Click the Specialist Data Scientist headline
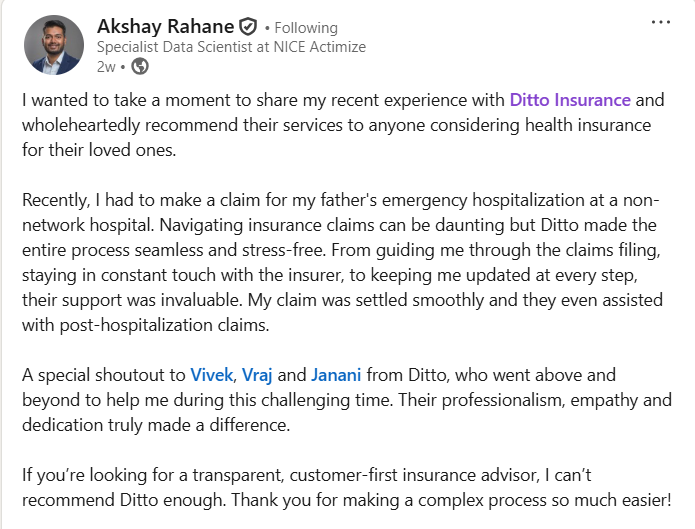This screenshot has width=695, height=529. click(x=230, y=47)
